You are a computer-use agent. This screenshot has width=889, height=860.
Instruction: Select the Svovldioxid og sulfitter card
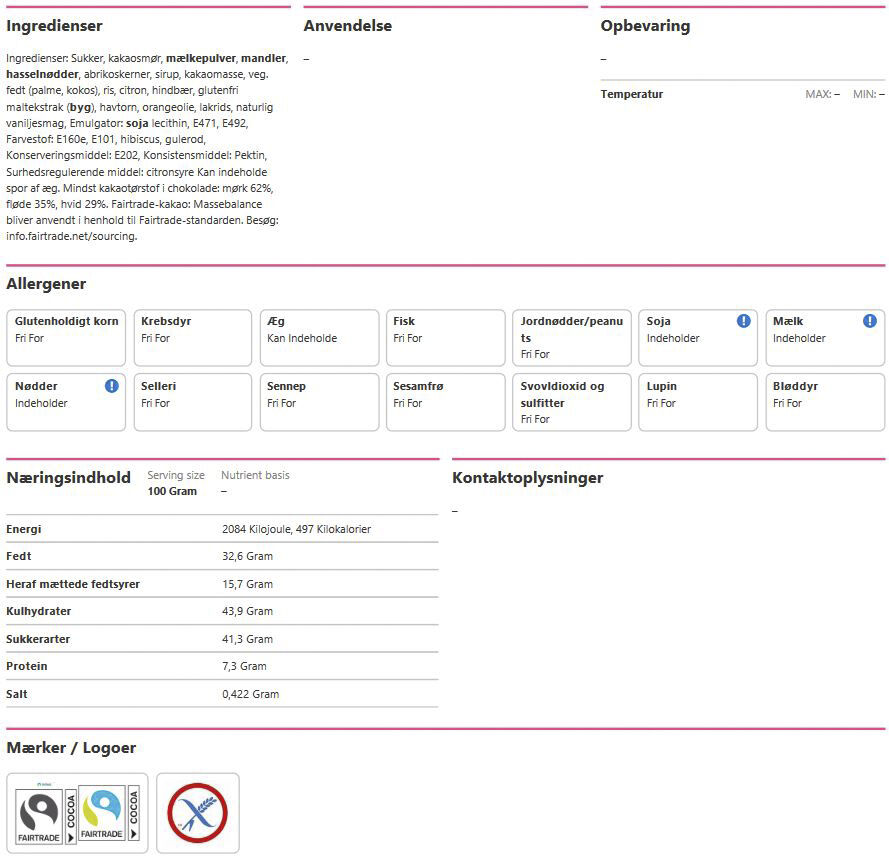click(572, 403)
